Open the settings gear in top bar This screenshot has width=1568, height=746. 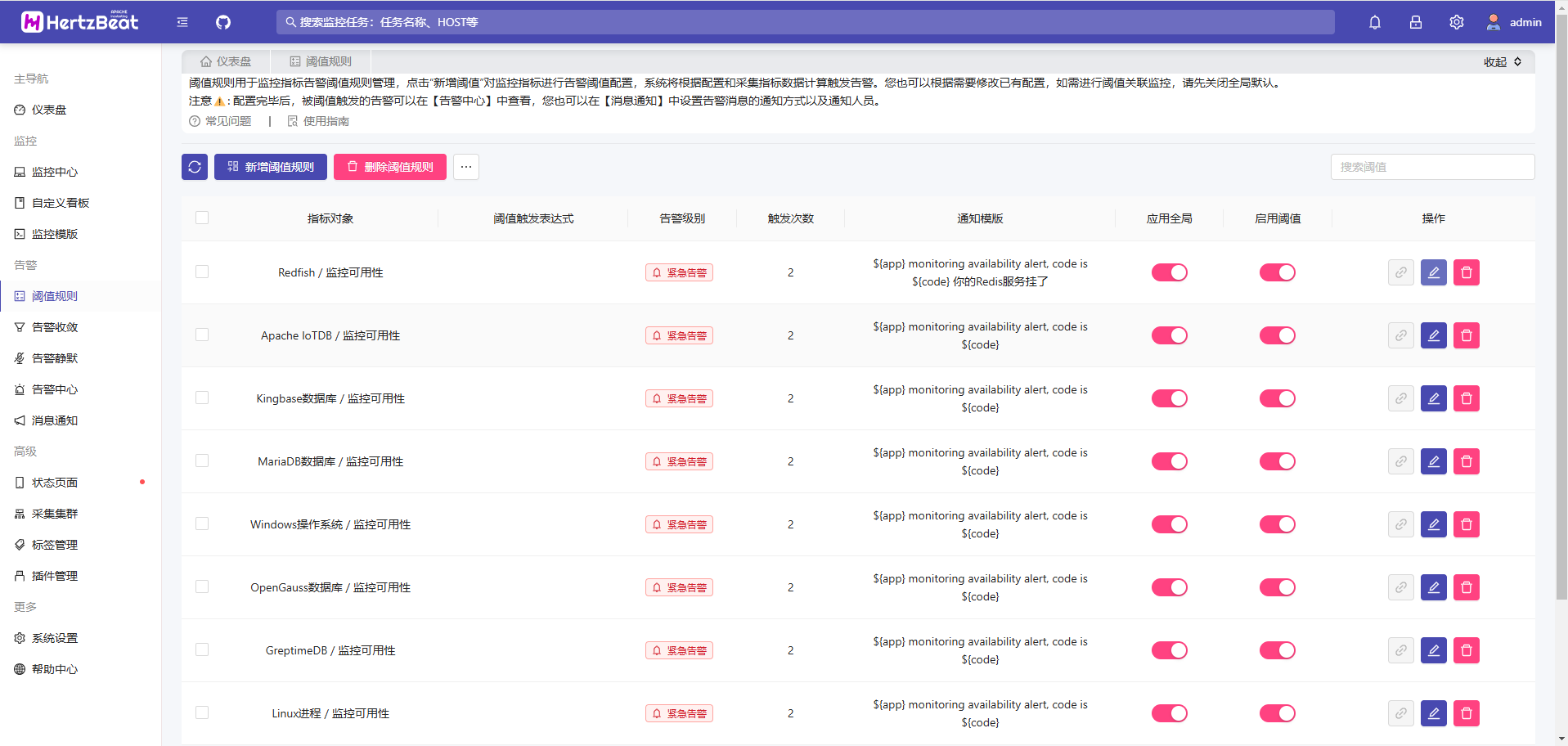click(x=1456, y=22)
